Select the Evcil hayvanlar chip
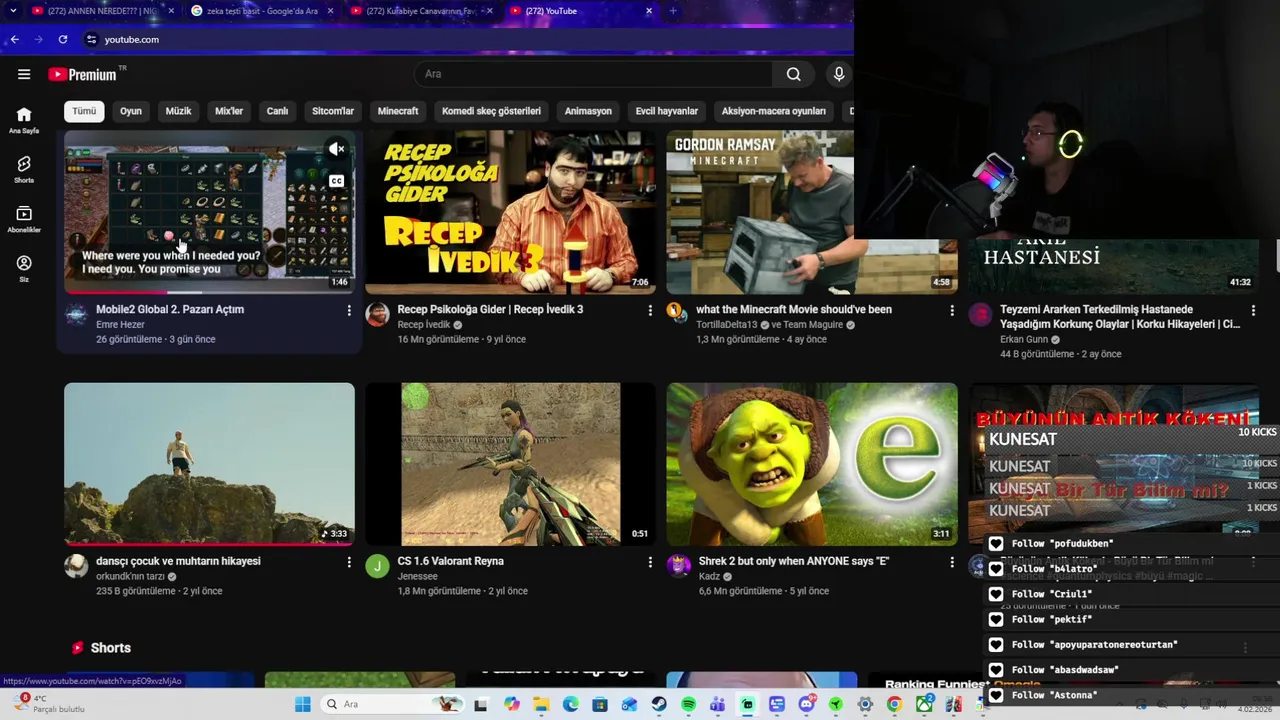The height and width of the screenshot is (720, 1280). point(667,111)
